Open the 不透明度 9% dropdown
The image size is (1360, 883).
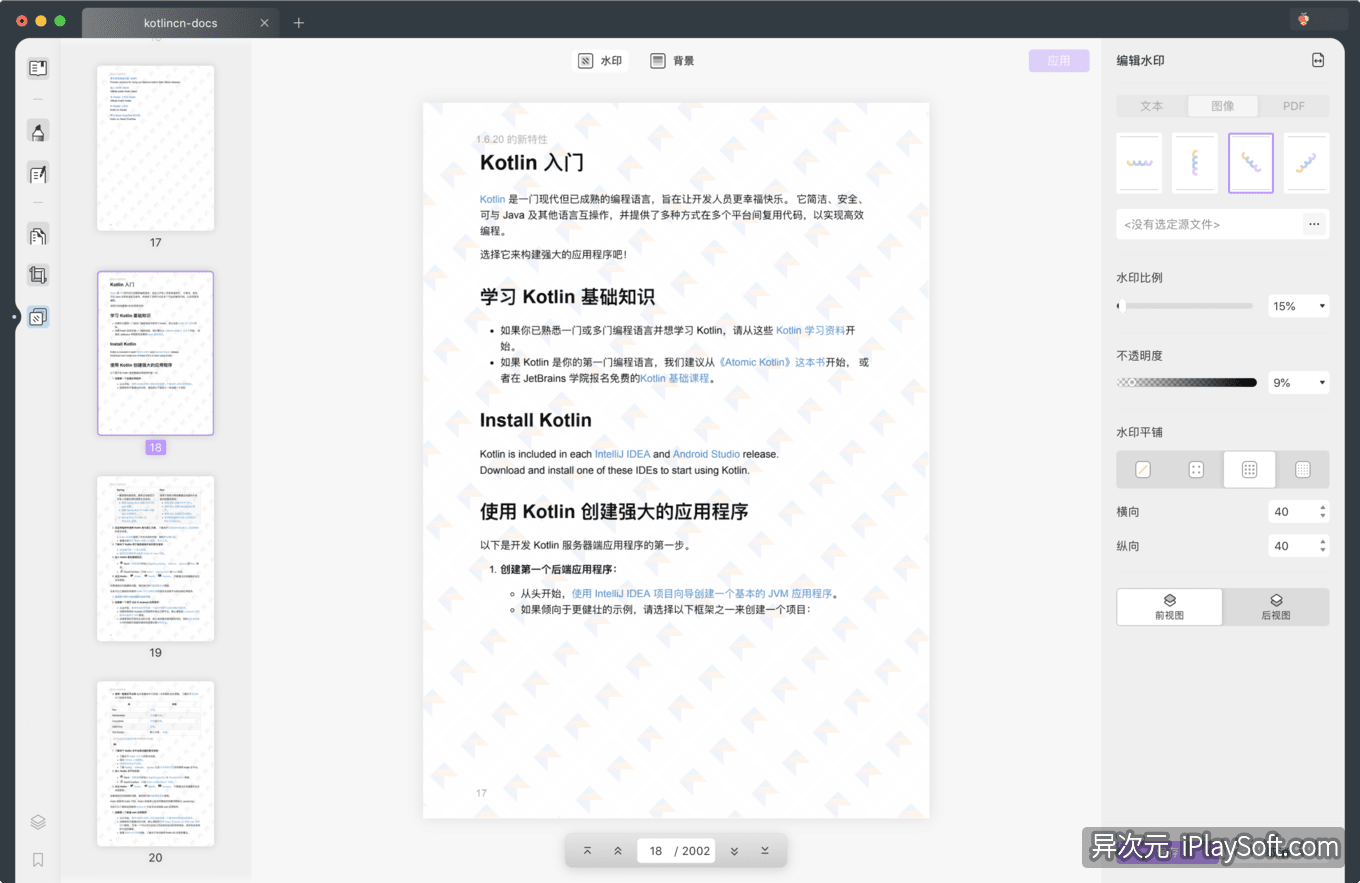[x=1298, y=383]
